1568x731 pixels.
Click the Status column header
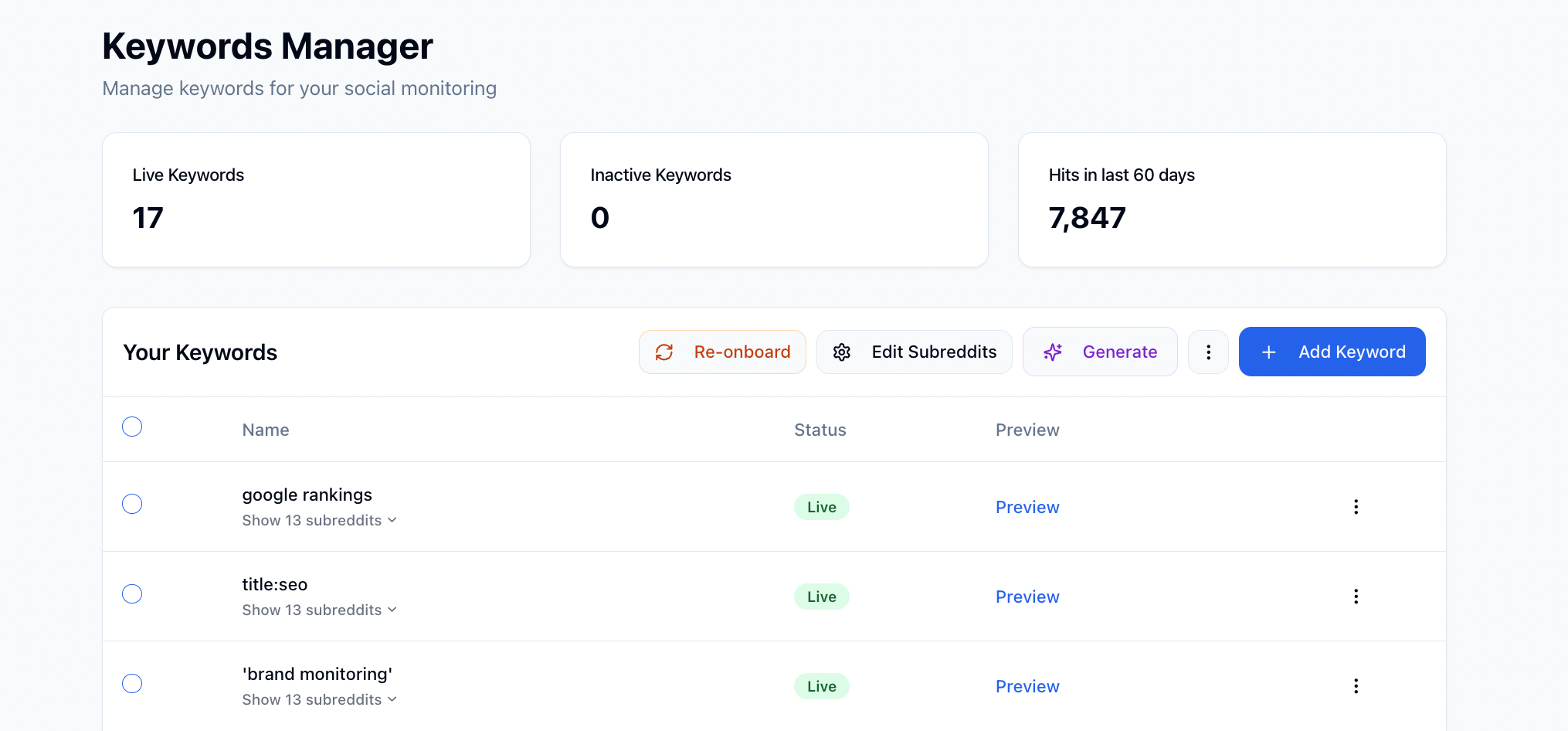(820, 430)
